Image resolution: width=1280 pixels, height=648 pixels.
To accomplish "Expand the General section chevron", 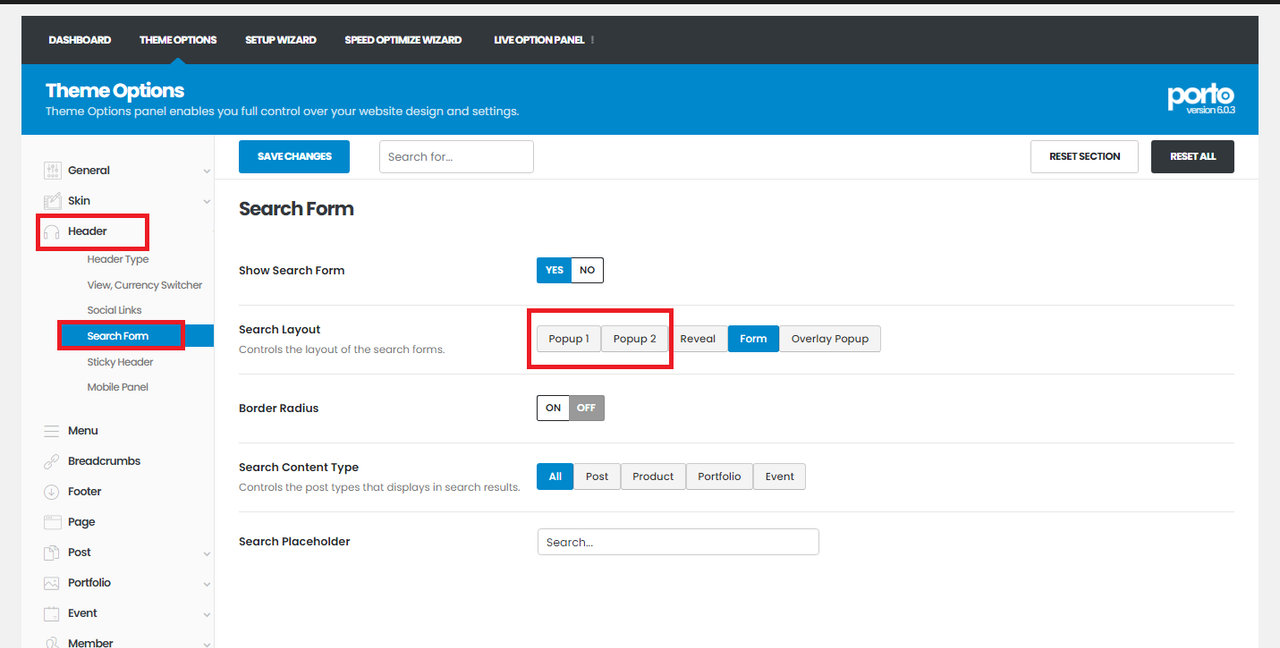I will tap(206, 172).
